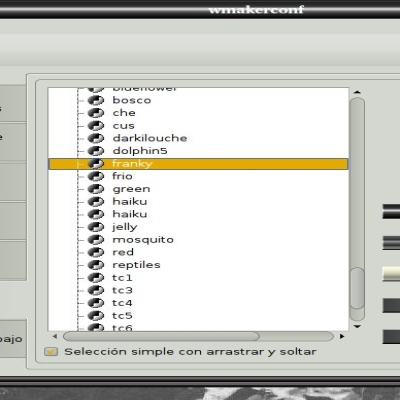Select the darkilouche theme entry
Screen dimensions: 400x400
150,138
